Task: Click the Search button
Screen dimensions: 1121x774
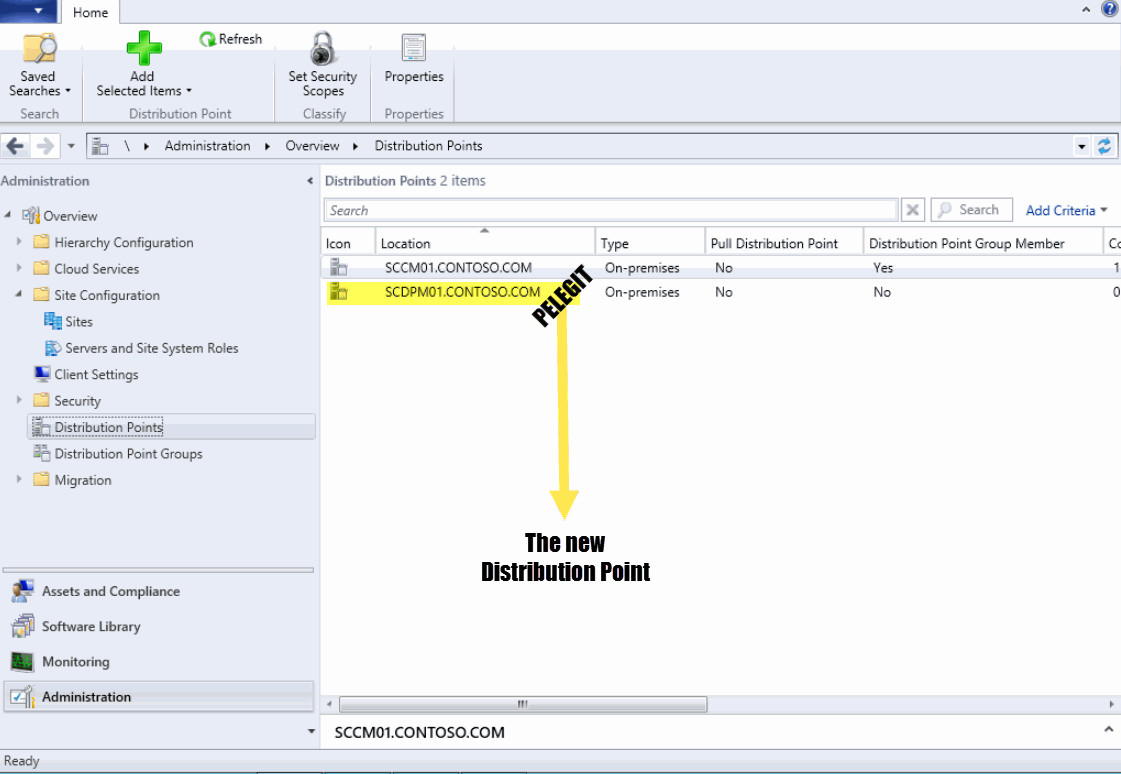Action: coord(972,209)
